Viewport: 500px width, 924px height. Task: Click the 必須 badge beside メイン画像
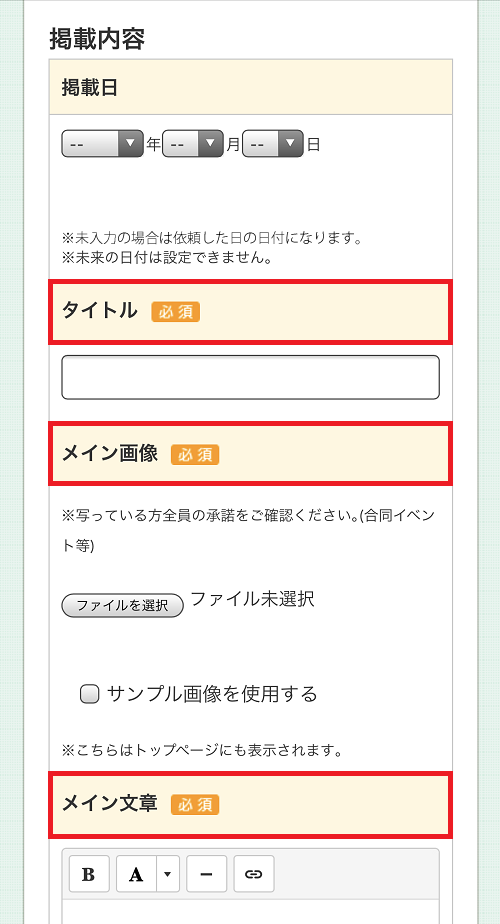195,454
